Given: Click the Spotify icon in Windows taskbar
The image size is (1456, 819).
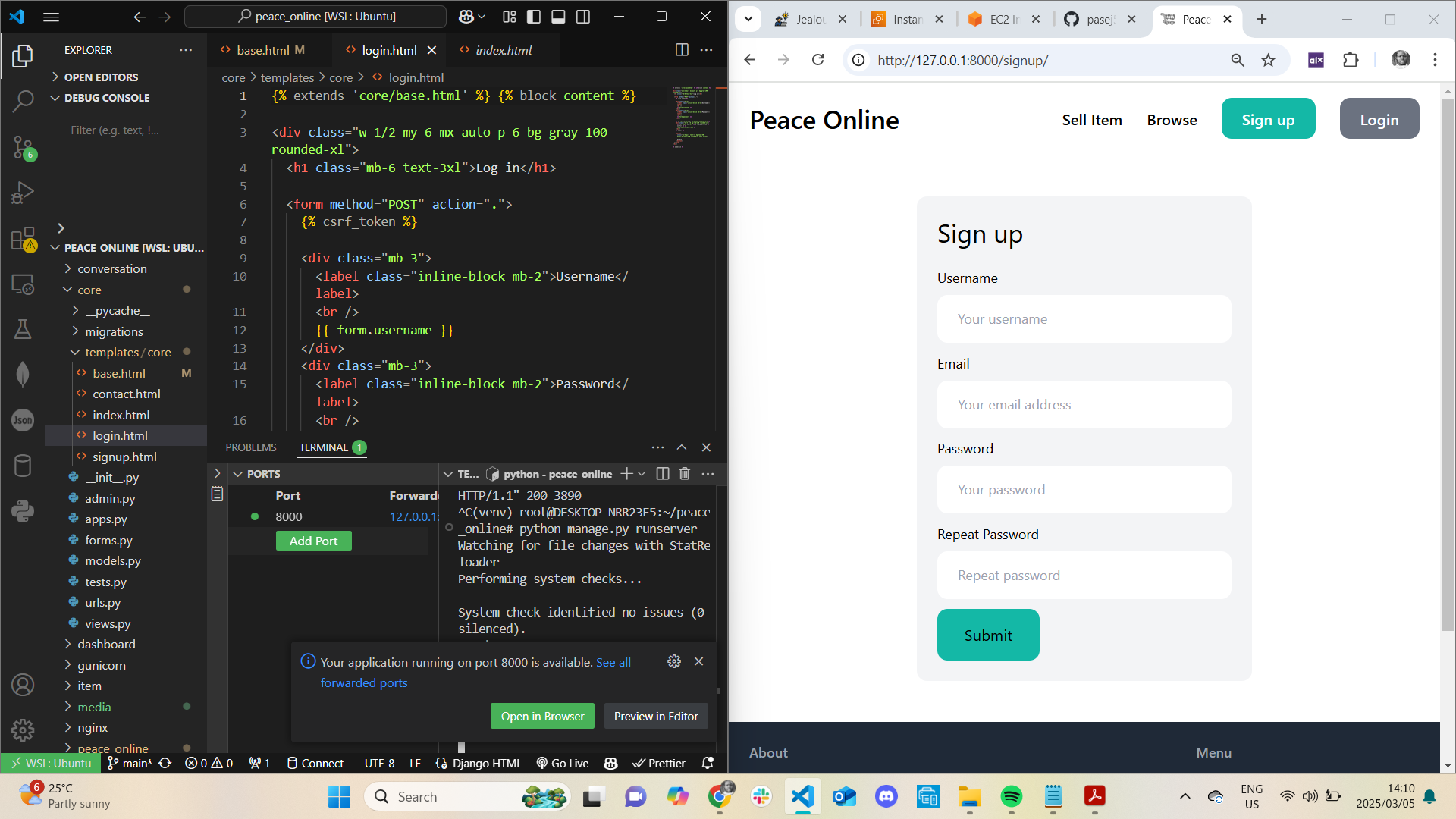Looking at the screenshot, I should pos(1011,796).
